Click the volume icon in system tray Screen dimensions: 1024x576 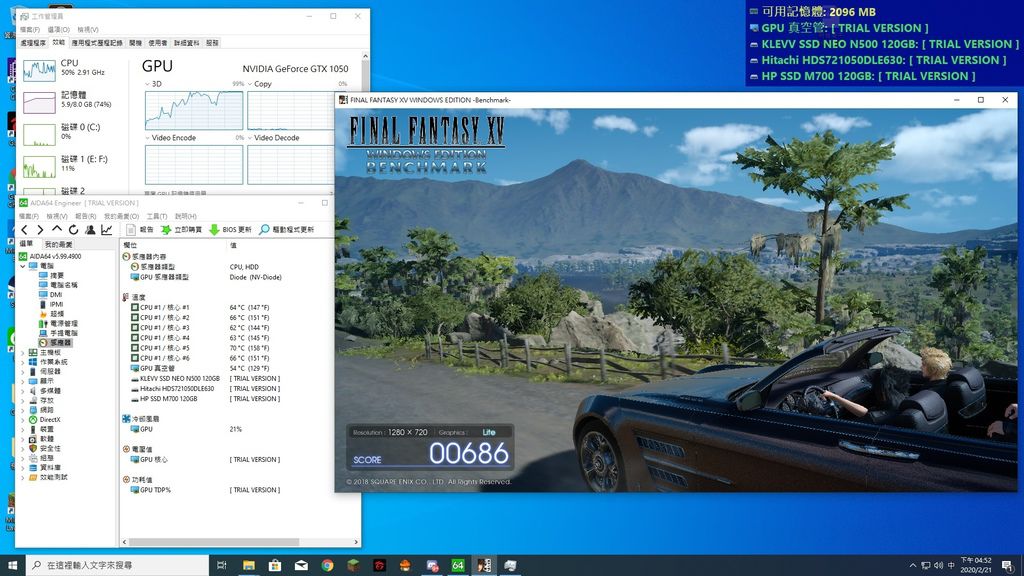coord(938,566)
